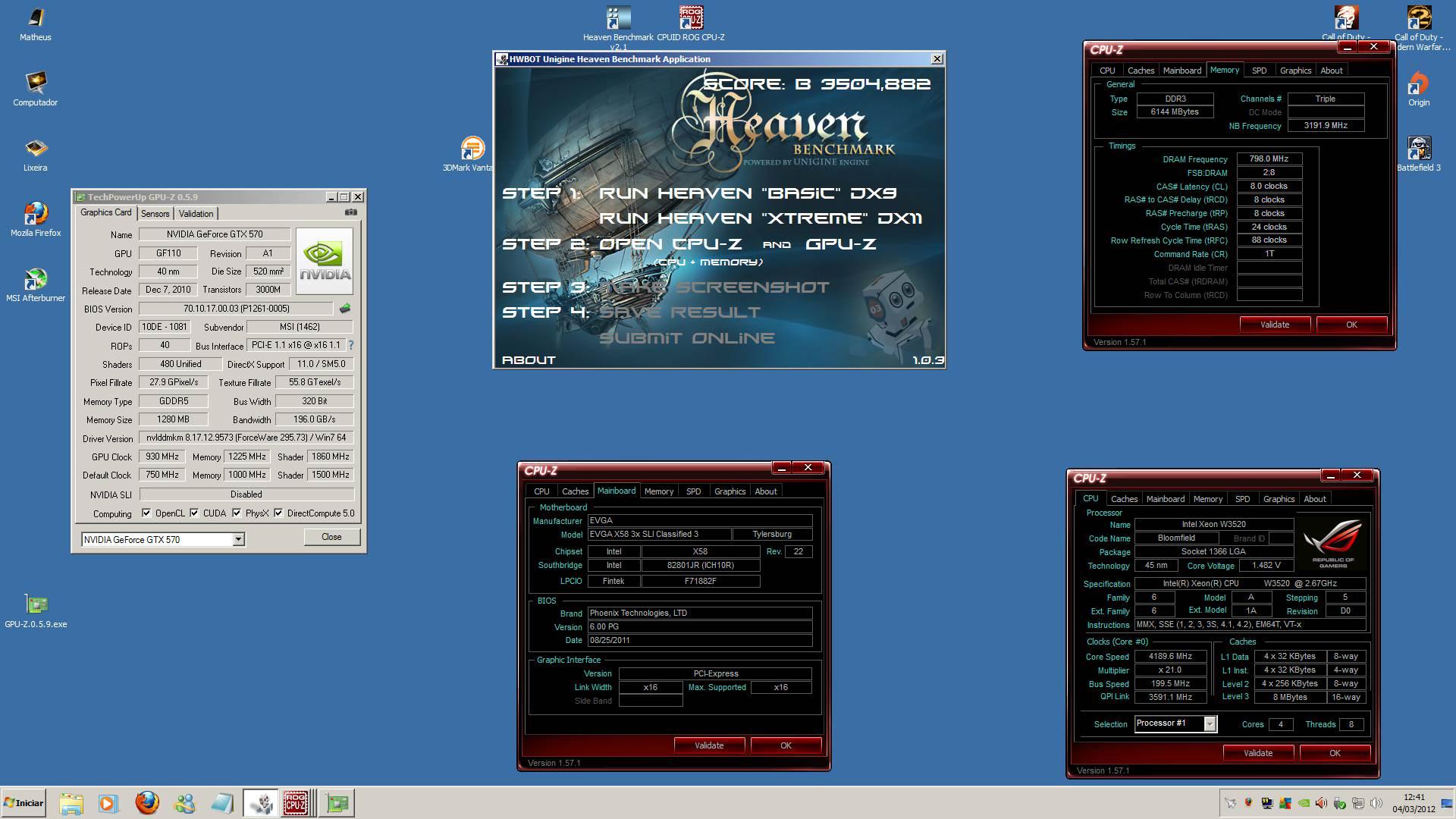Click Driver Version field in GPU-Z
The height and width of the screenshot is (819, 1456).
click(246, 438)
